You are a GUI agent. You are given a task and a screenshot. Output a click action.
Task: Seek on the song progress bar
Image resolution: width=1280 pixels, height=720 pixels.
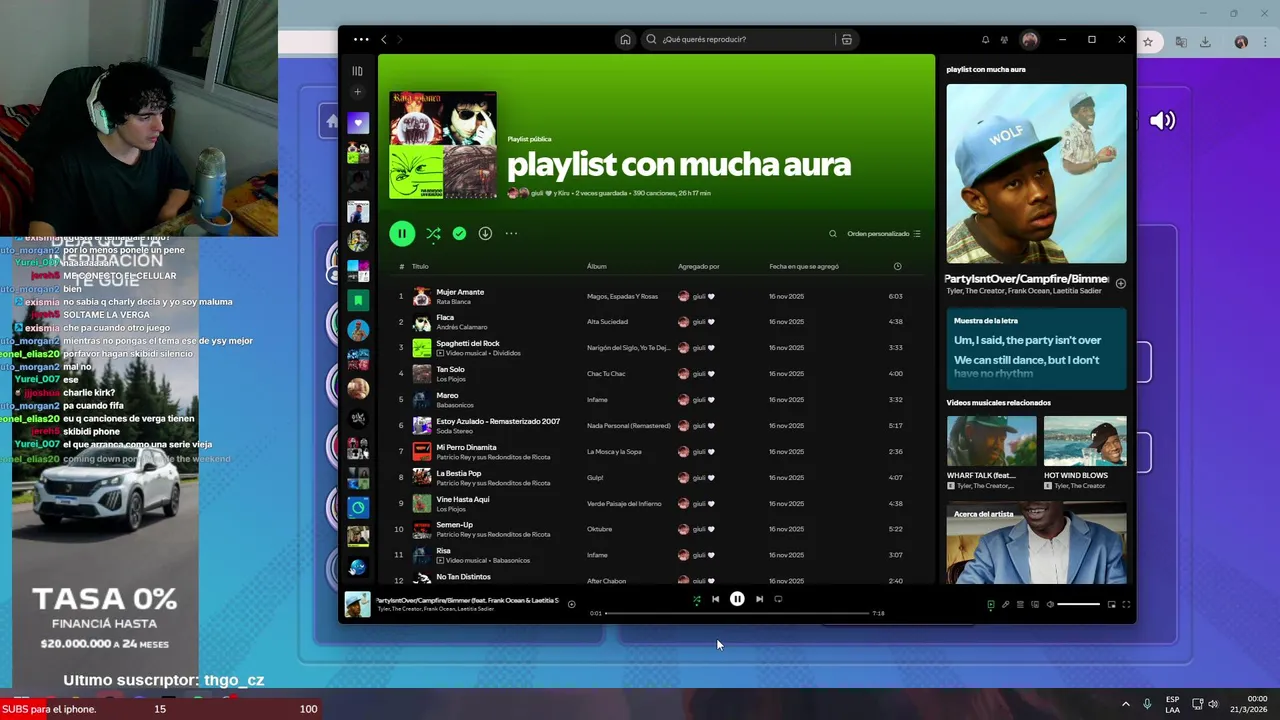[x=737, y=613]
